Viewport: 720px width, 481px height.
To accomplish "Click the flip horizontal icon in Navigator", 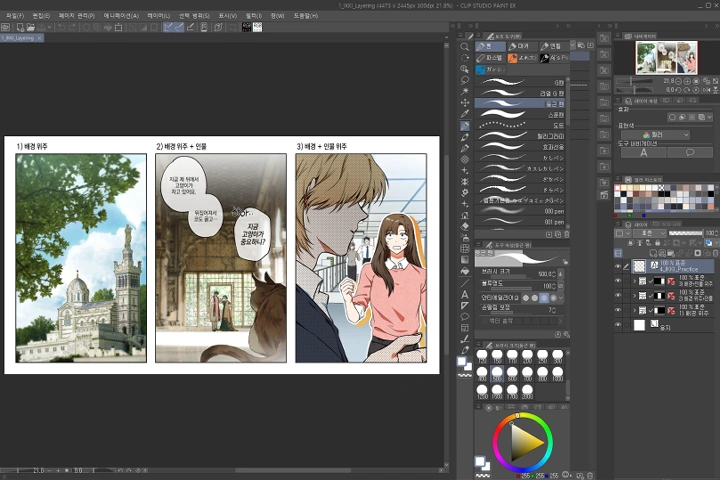I will (707, 90).
